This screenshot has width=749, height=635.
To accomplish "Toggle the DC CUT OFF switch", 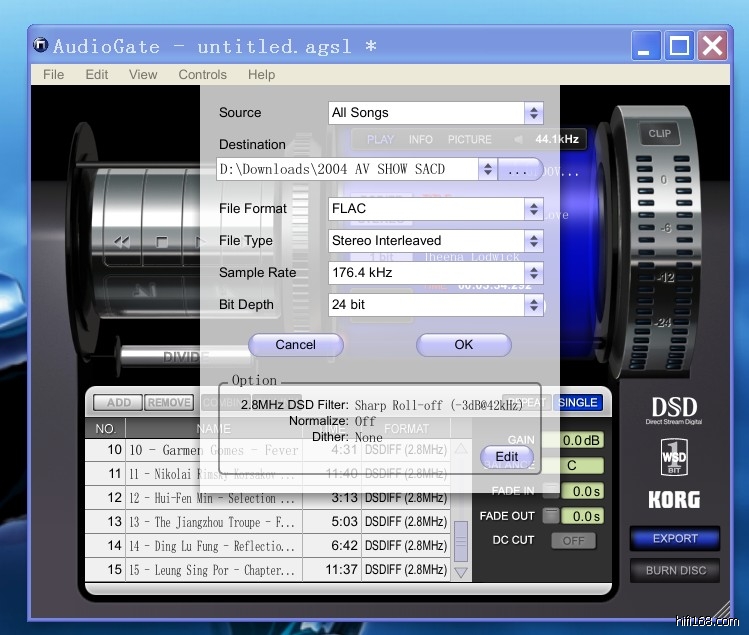I will 572,540.
